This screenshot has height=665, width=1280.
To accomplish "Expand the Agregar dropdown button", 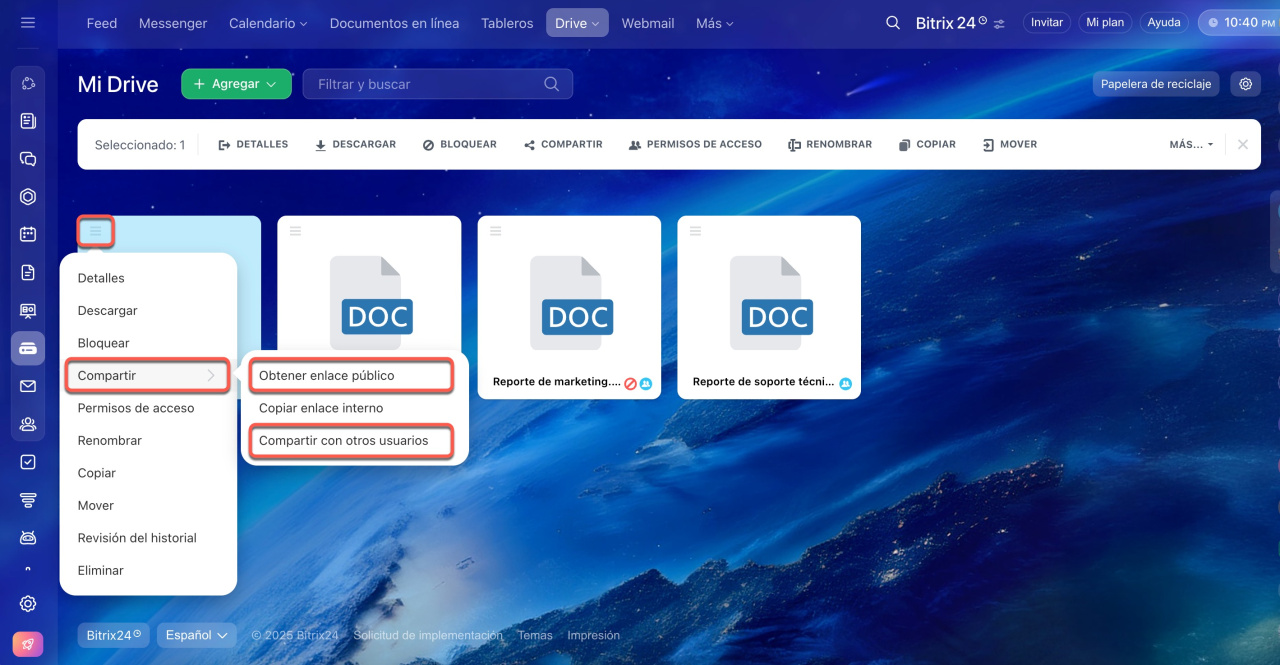I will [x=236, y=84].
